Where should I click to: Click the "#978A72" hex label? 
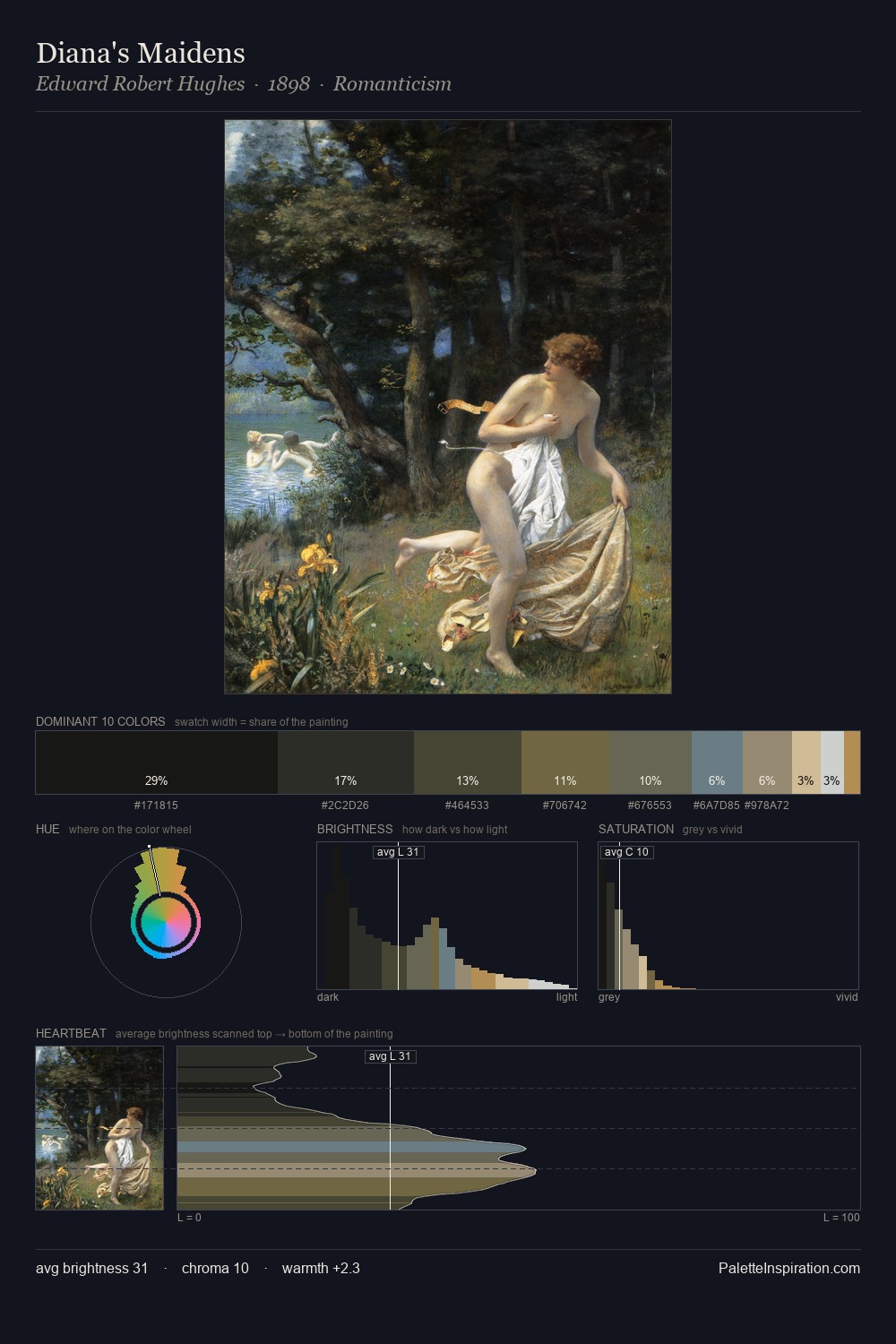click(x=767, y=806)
